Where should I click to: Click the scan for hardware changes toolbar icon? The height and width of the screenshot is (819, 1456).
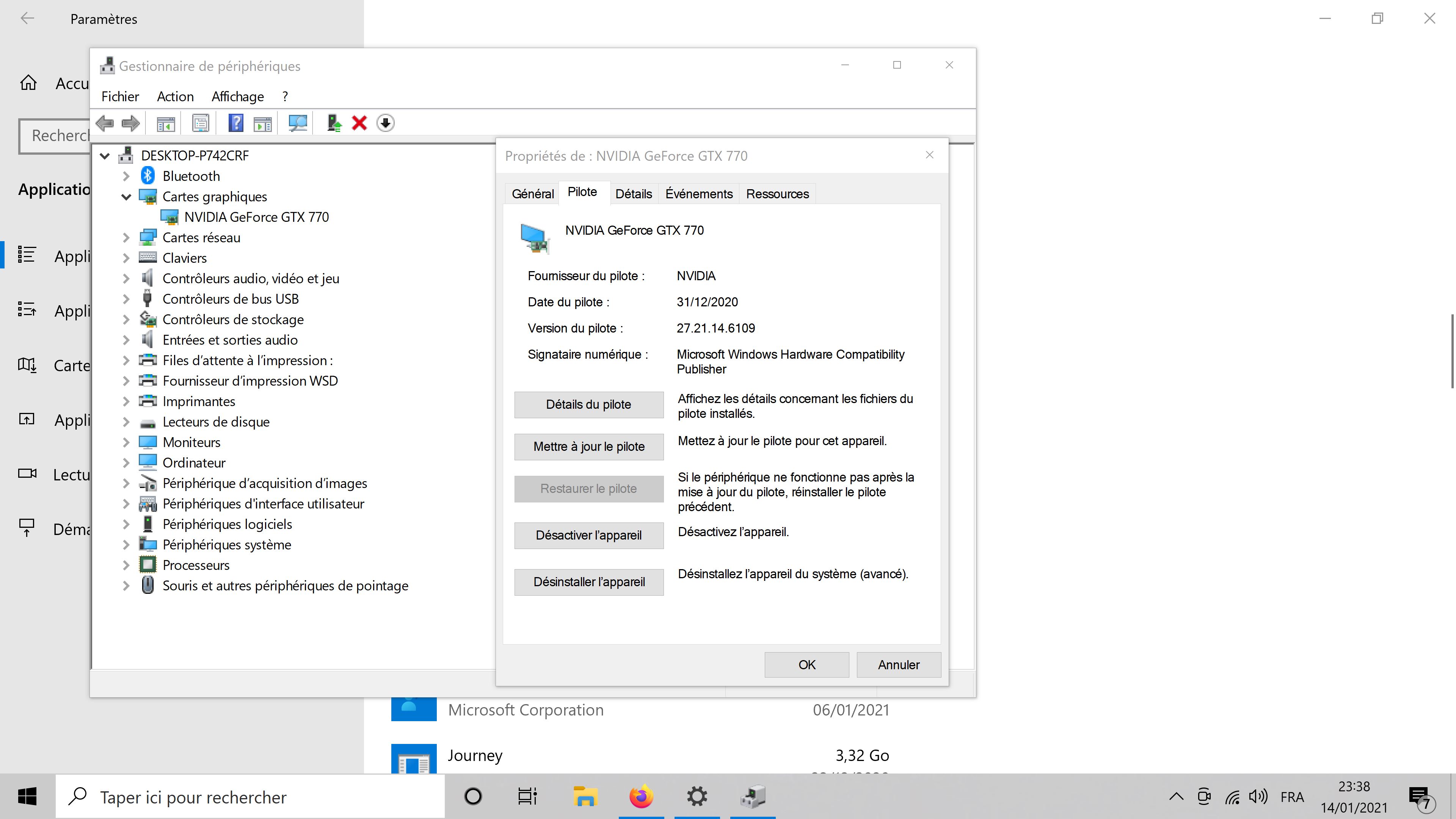coord(297,122)
